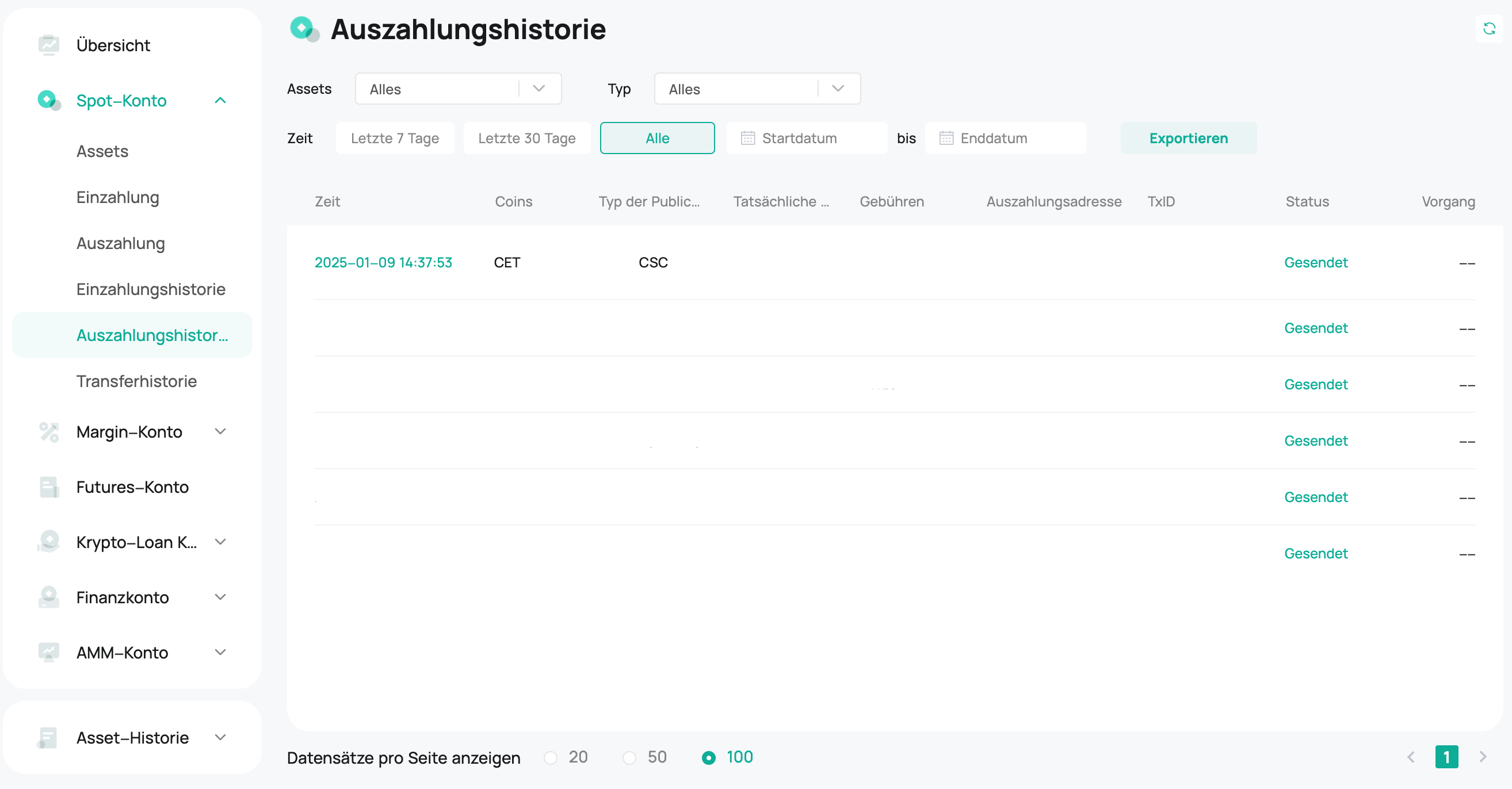The image size is (1512, 789).
Task: Click the calendar icon in Enddatum field
Action: click(x=946, y=138)
